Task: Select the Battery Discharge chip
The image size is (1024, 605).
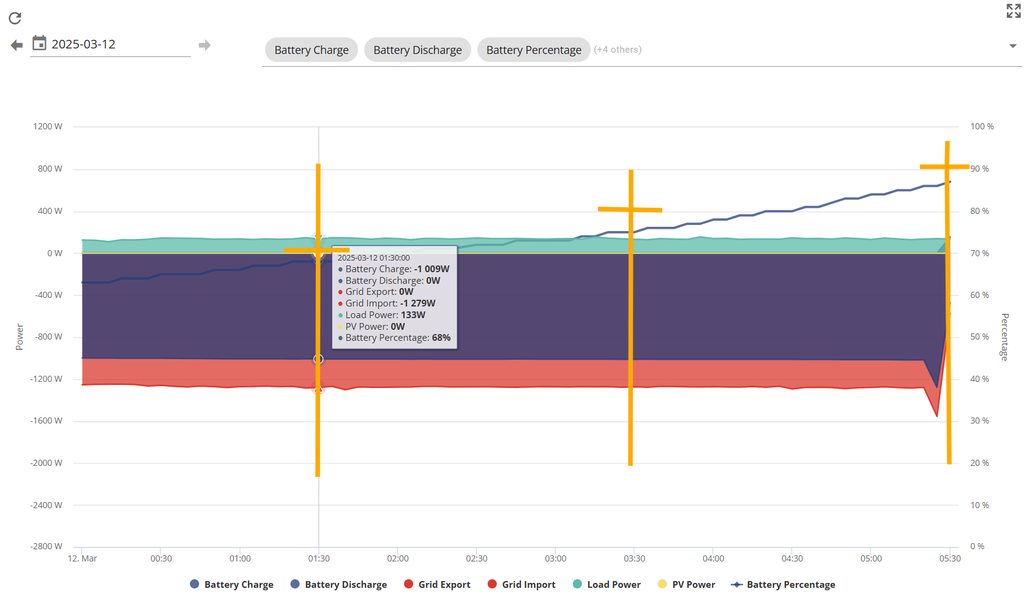Action: tap(417, 50)
